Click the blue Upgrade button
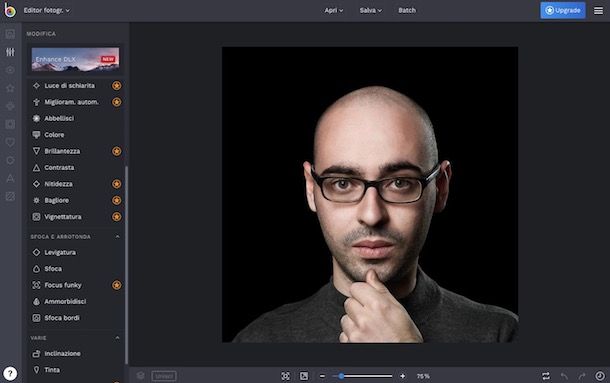This screenshot has height=383, width=610. tap(563, 11)
